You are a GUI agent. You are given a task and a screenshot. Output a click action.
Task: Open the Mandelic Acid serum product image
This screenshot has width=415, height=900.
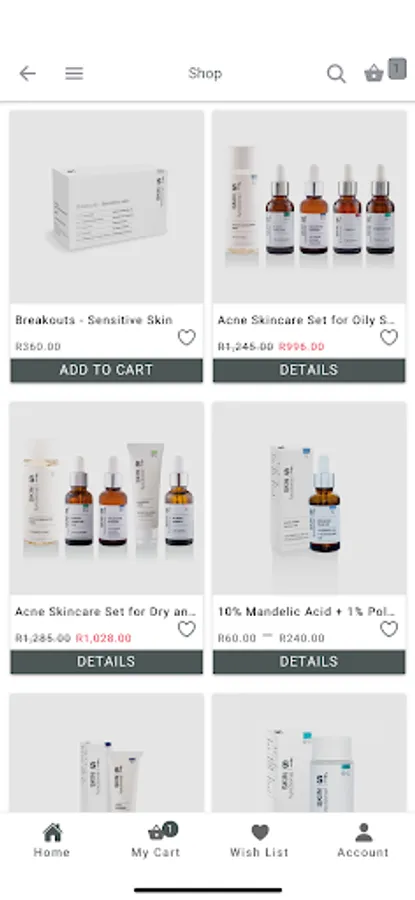[x=309, y=498]
